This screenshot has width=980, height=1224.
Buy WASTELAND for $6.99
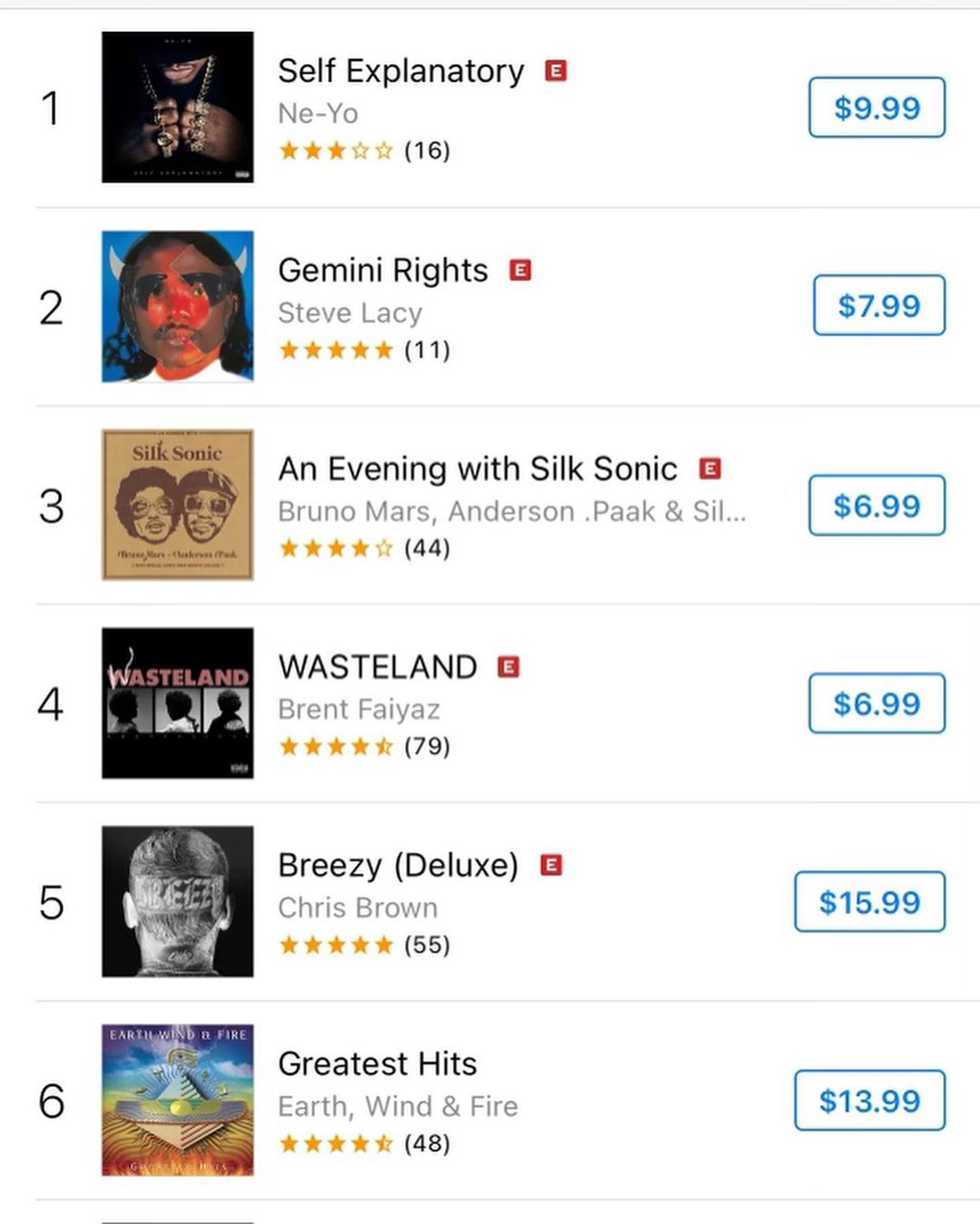click(877, 703)
